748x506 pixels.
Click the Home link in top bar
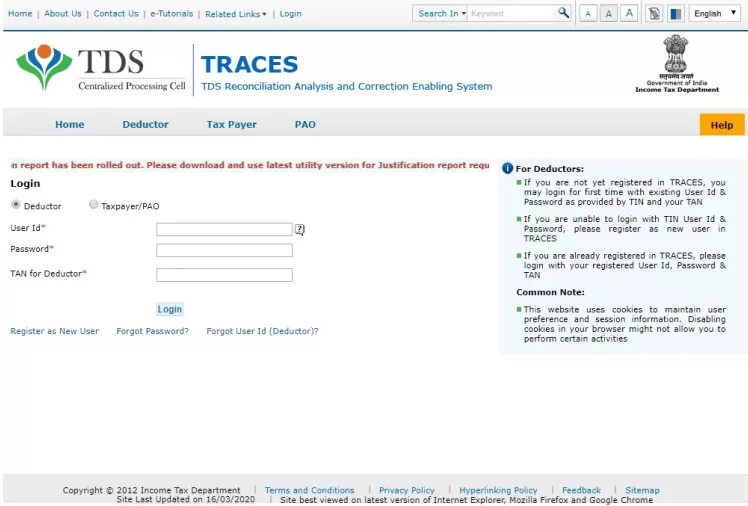[20, 13]
